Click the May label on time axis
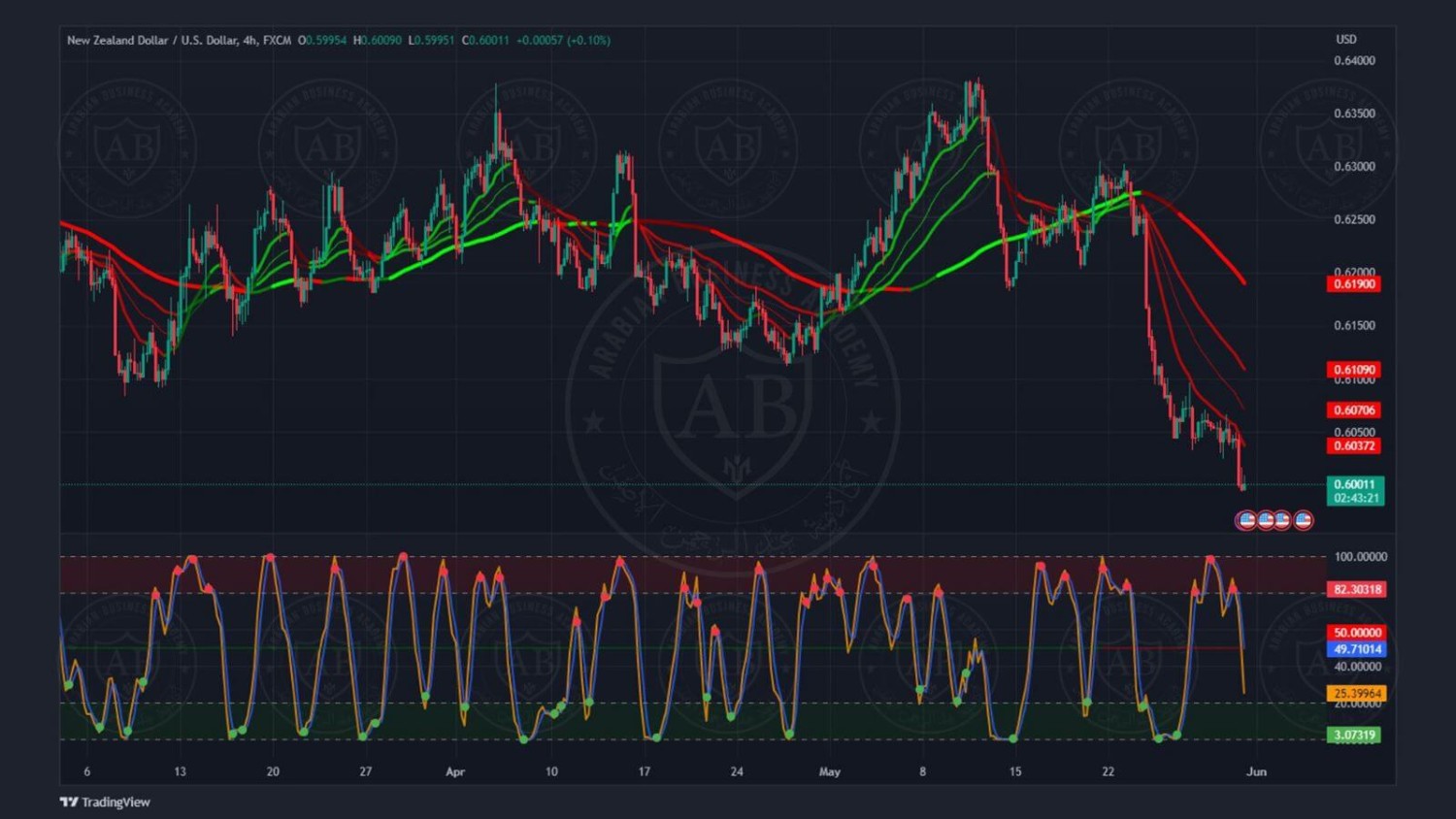This screenshot has height=819, width=1456. tap(830, 772)
